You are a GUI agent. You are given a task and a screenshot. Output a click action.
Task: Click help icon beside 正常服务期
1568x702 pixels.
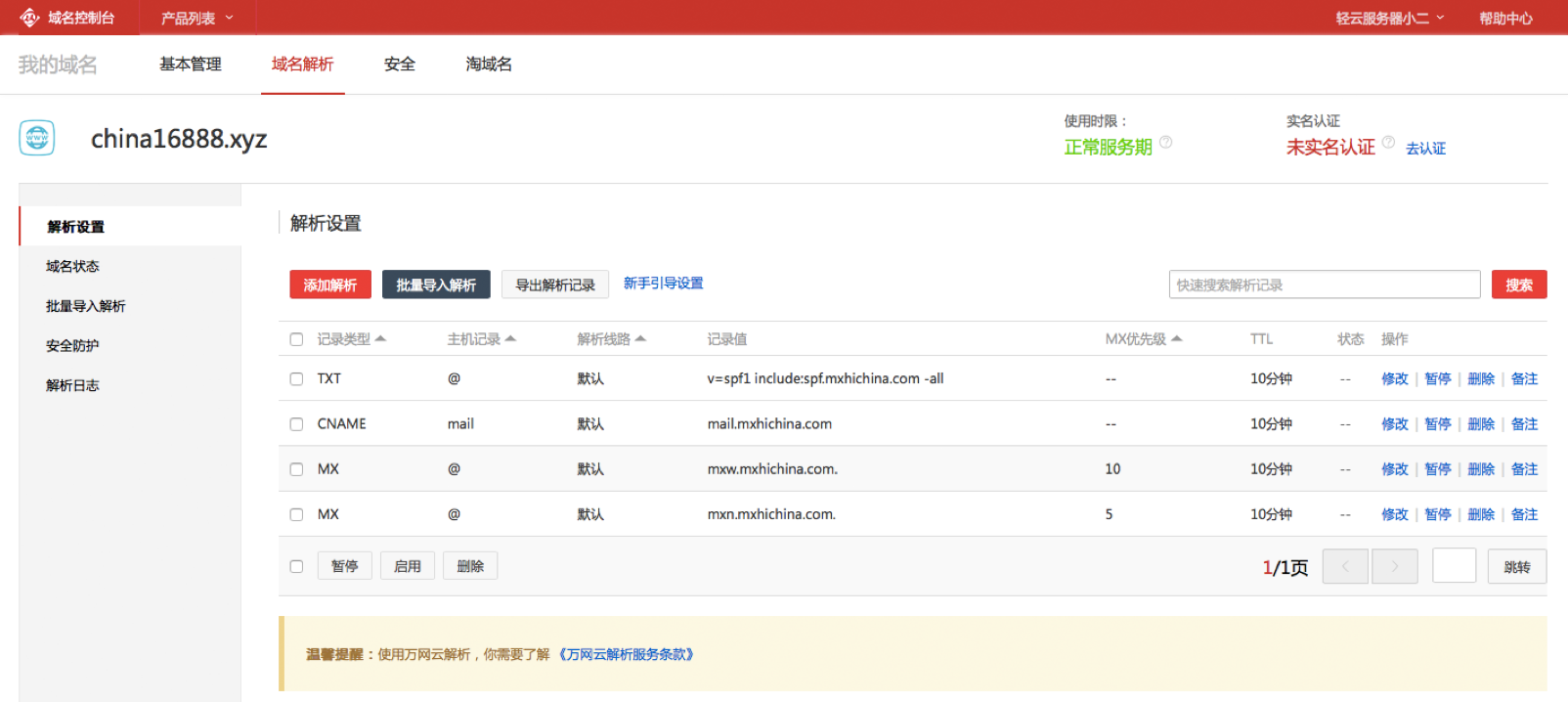point(1165,143)
